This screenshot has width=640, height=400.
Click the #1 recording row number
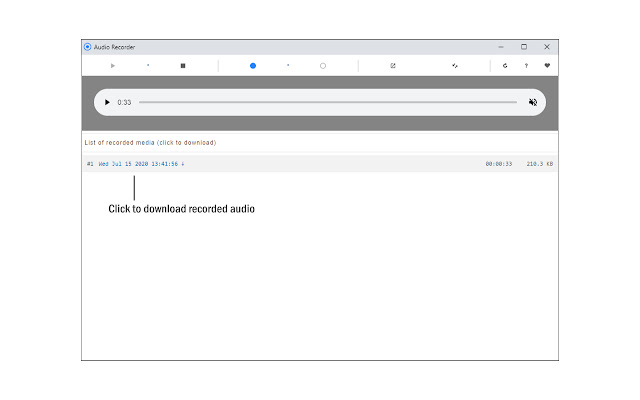(90, 164)
